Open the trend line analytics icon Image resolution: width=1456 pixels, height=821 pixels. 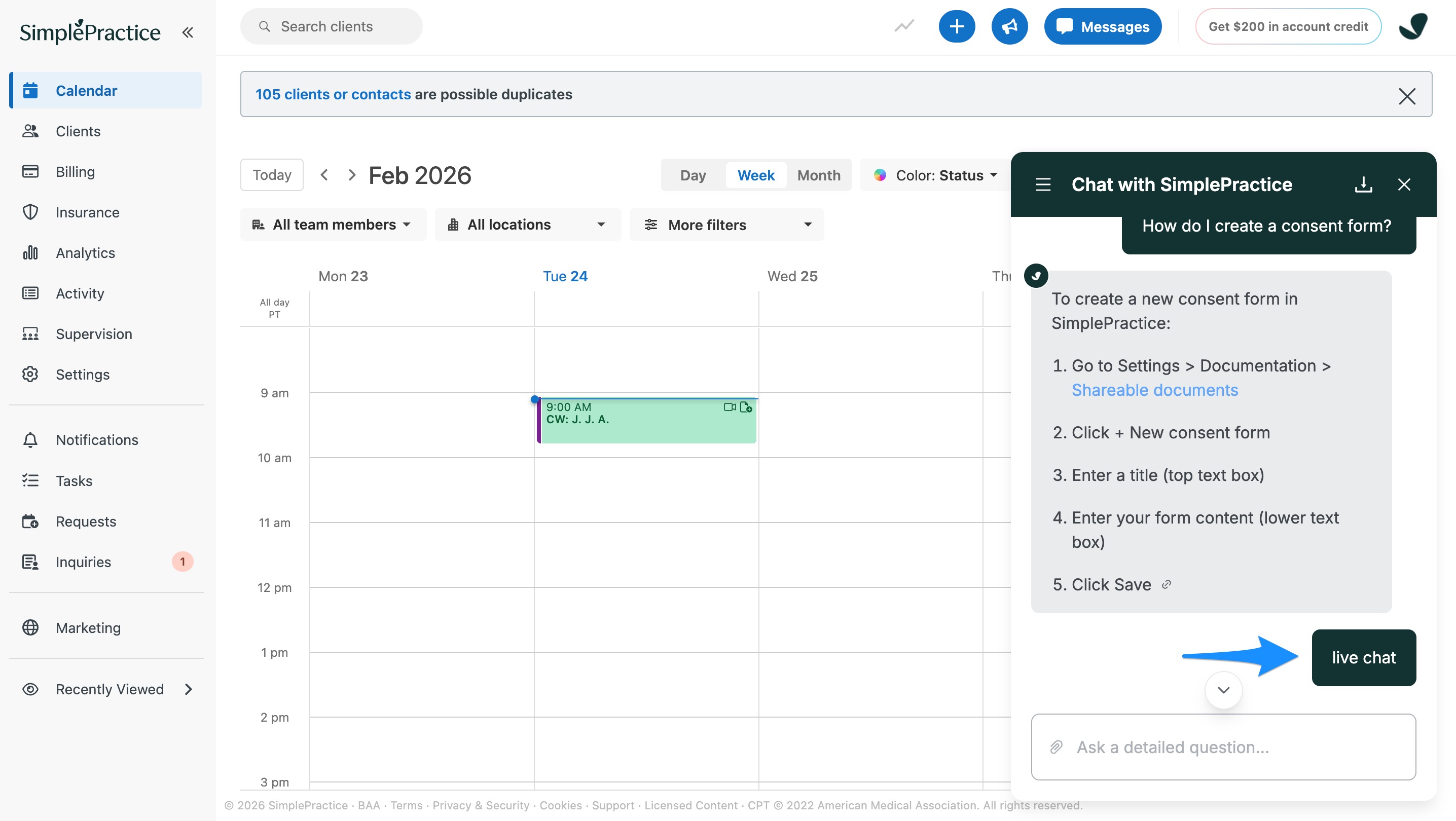(904, 26)
